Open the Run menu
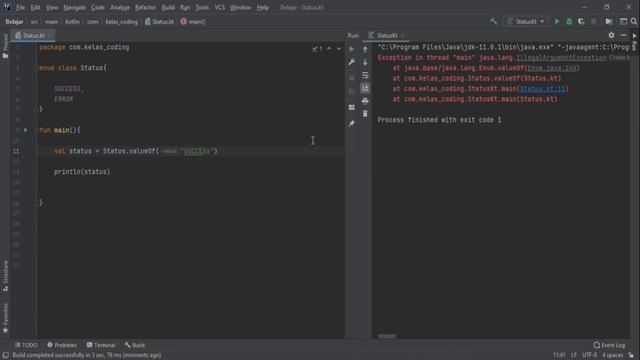This screenshot has height=360, width=640. pyautogui.click(x=185, y=7)
